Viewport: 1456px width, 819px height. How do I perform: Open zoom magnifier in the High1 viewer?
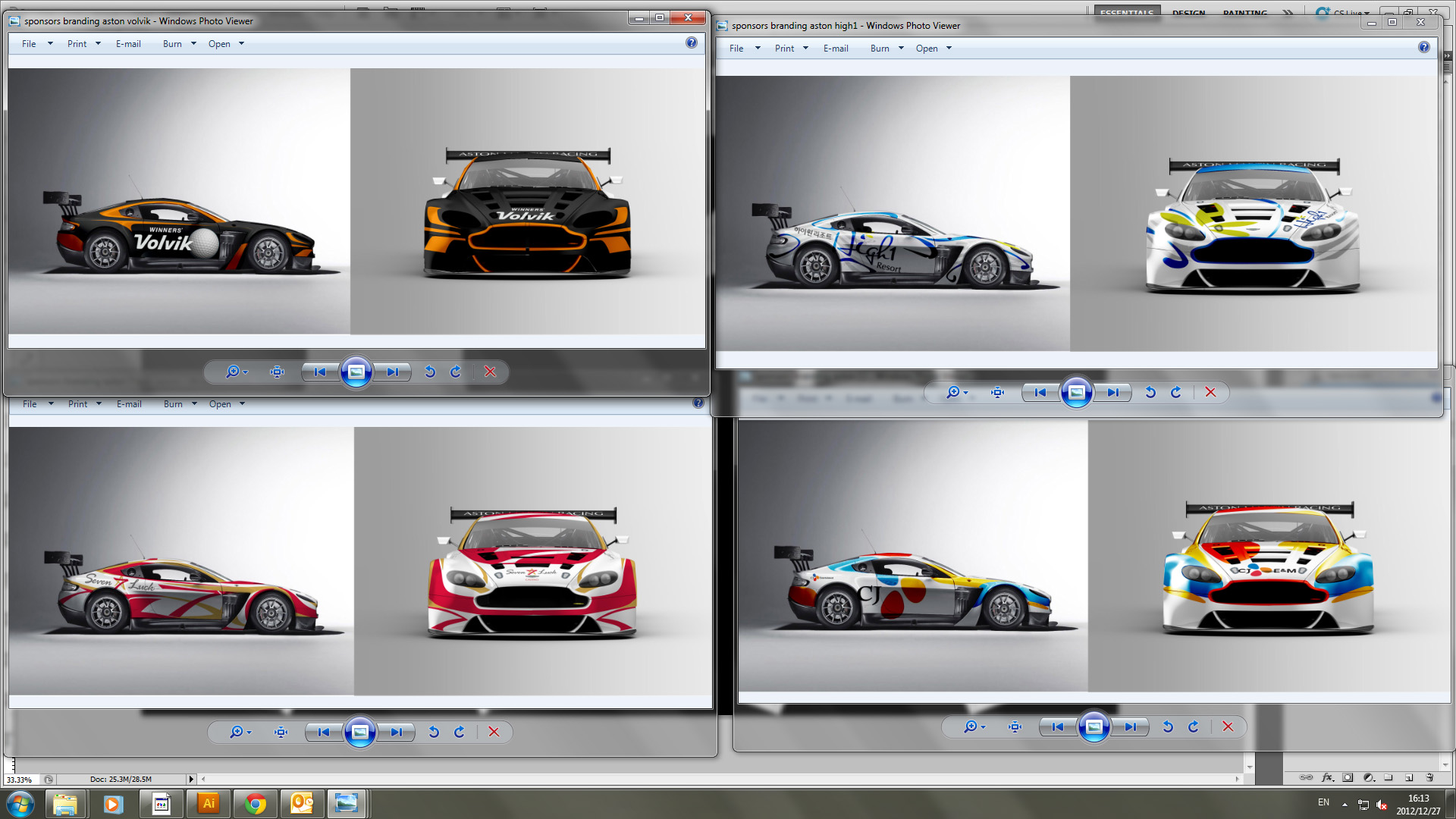953,392
